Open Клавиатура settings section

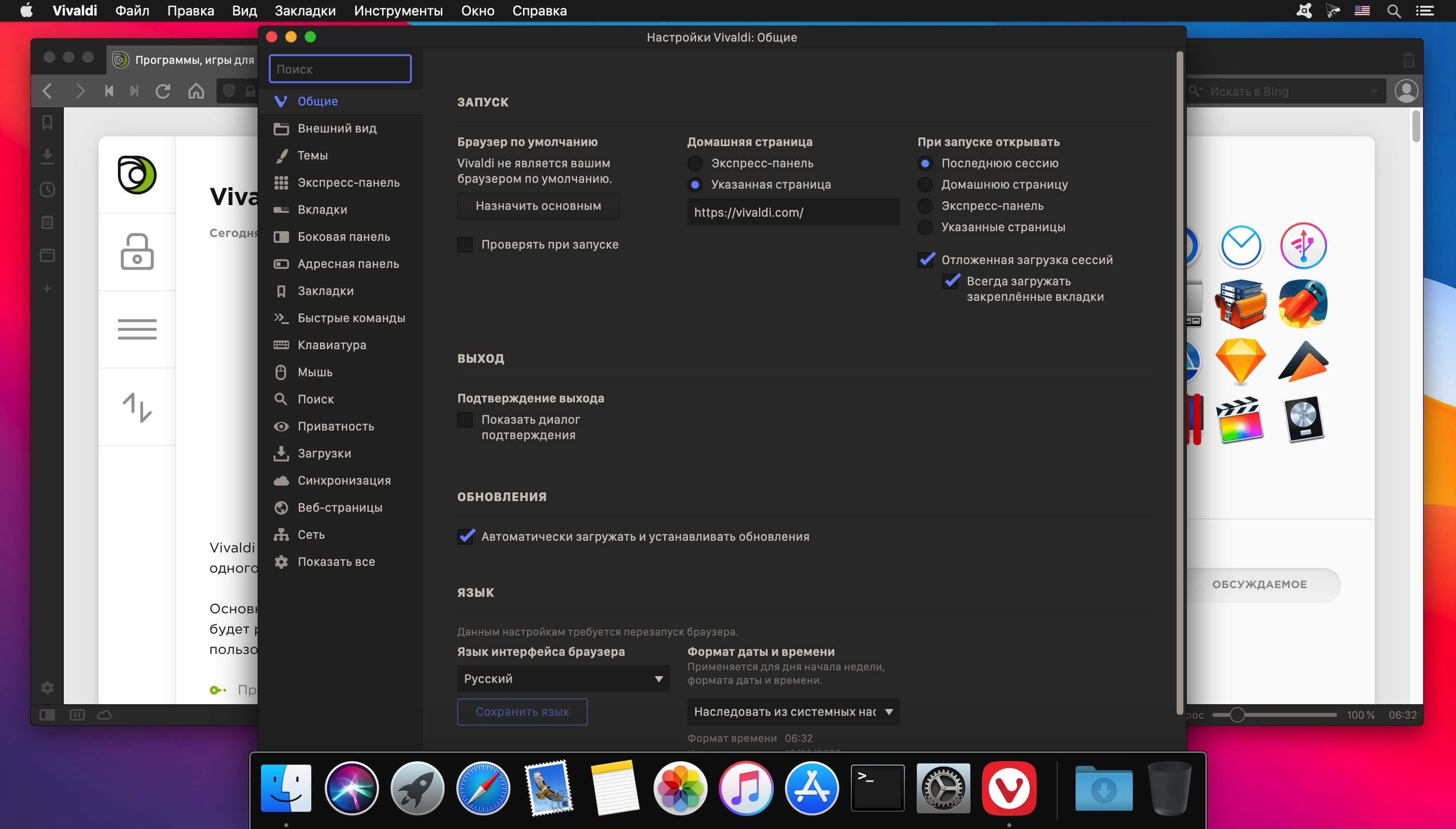(340, 345)
